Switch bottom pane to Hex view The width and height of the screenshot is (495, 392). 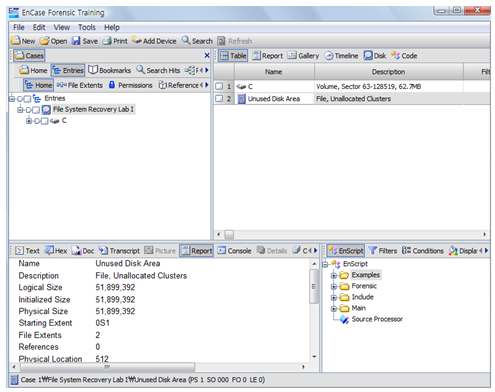(x=56, y=251)
